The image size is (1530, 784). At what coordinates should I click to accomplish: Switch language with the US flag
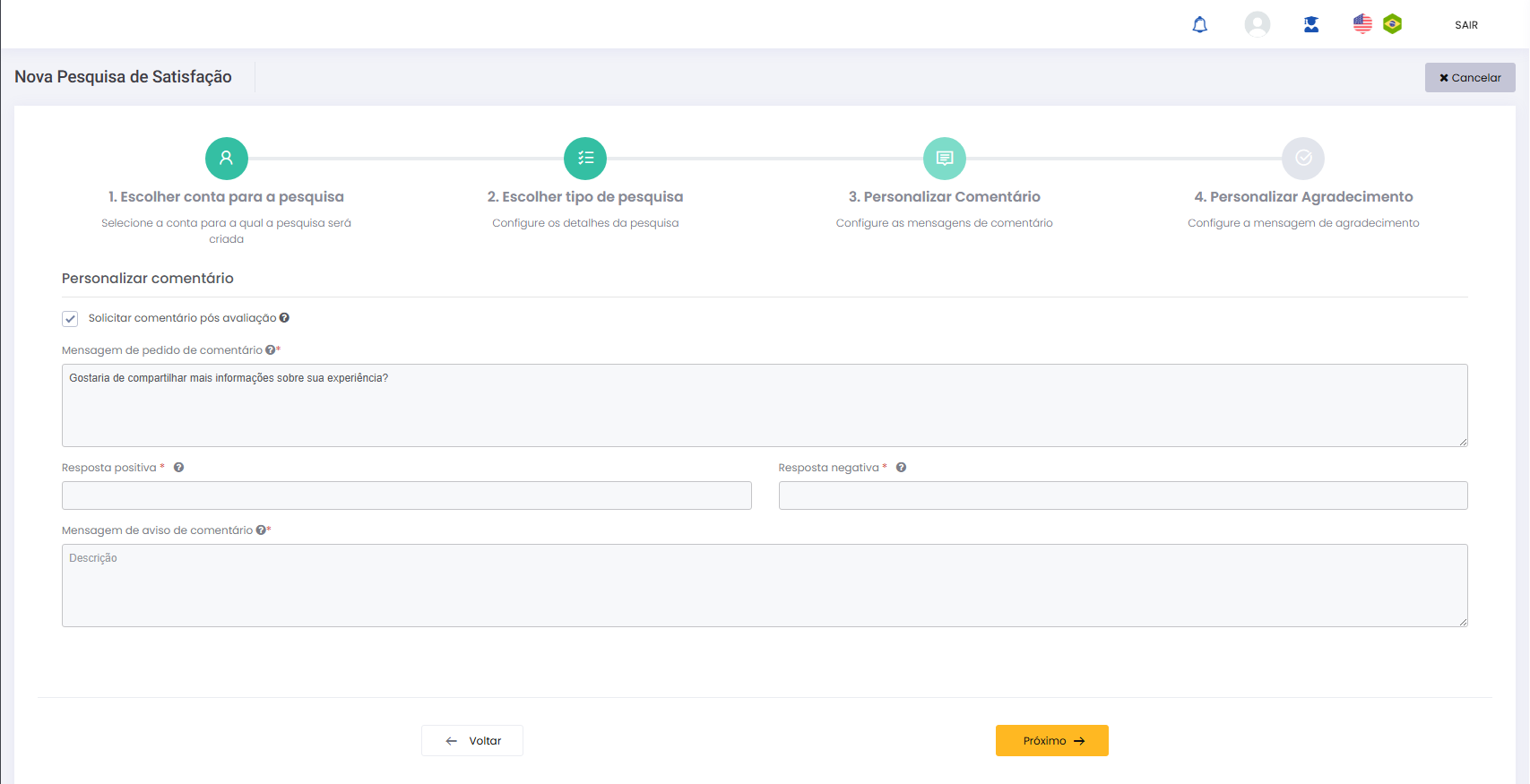point(1362,24)
